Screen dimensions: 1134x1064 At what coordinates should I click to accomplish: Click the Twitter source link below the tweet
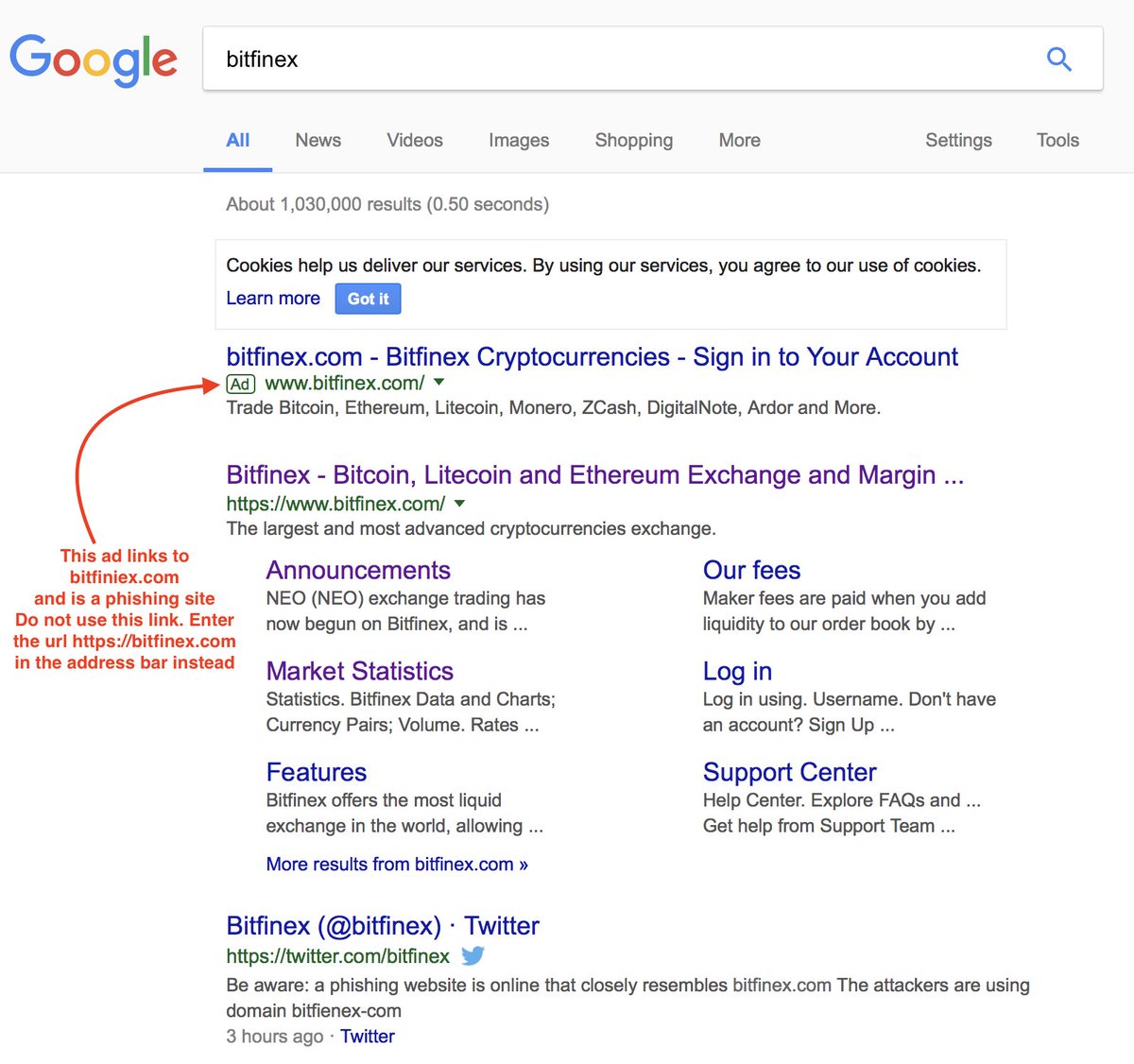coord(368,1036)
